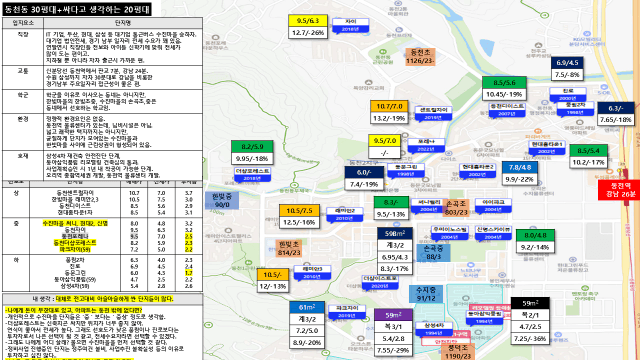Click the blue 61m² header box
The width and height of the screenshot is (640, 360).
coord(307,307)
